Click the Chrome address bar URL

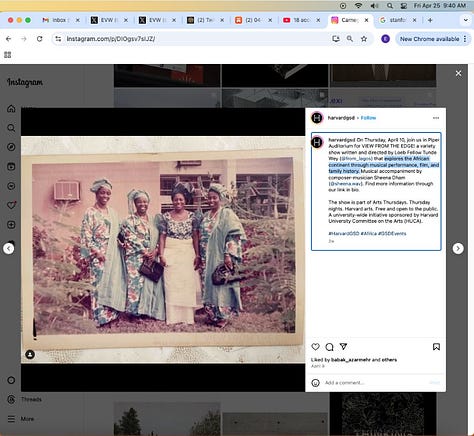111,39
